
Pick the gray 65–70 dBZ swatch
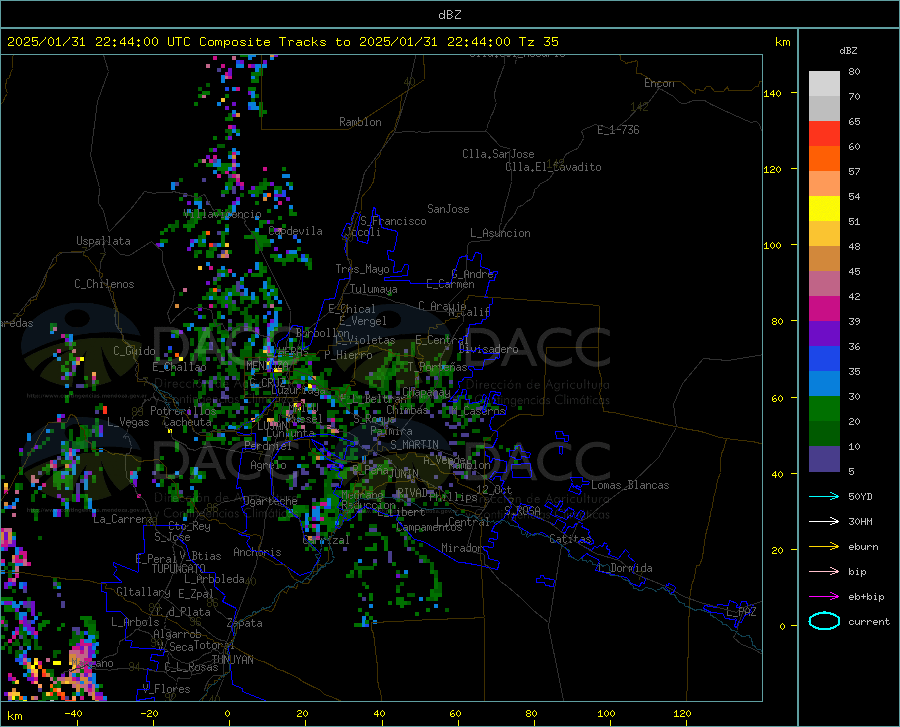point(824,108)
